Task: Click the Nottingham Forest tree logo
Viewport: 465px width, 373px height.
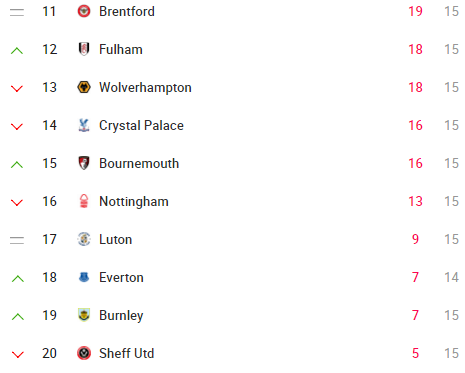Action: 84,201
